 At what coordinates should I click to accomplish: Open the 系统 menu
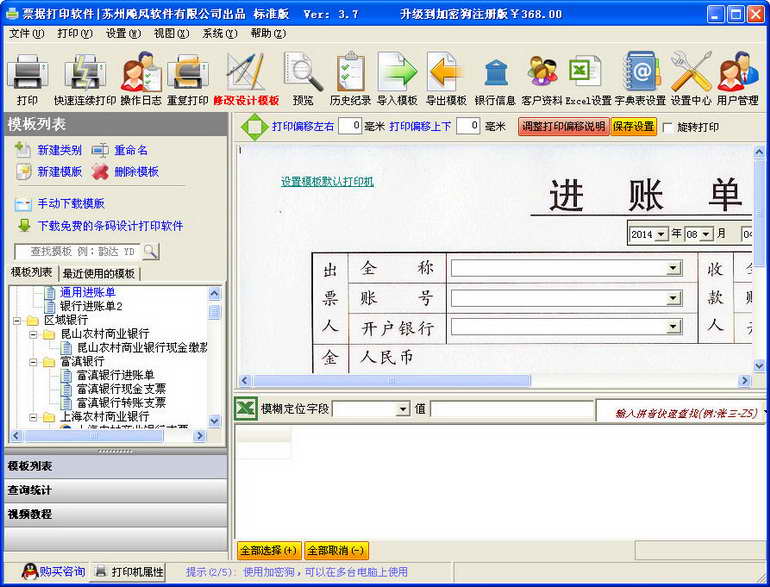coord(220,33)
